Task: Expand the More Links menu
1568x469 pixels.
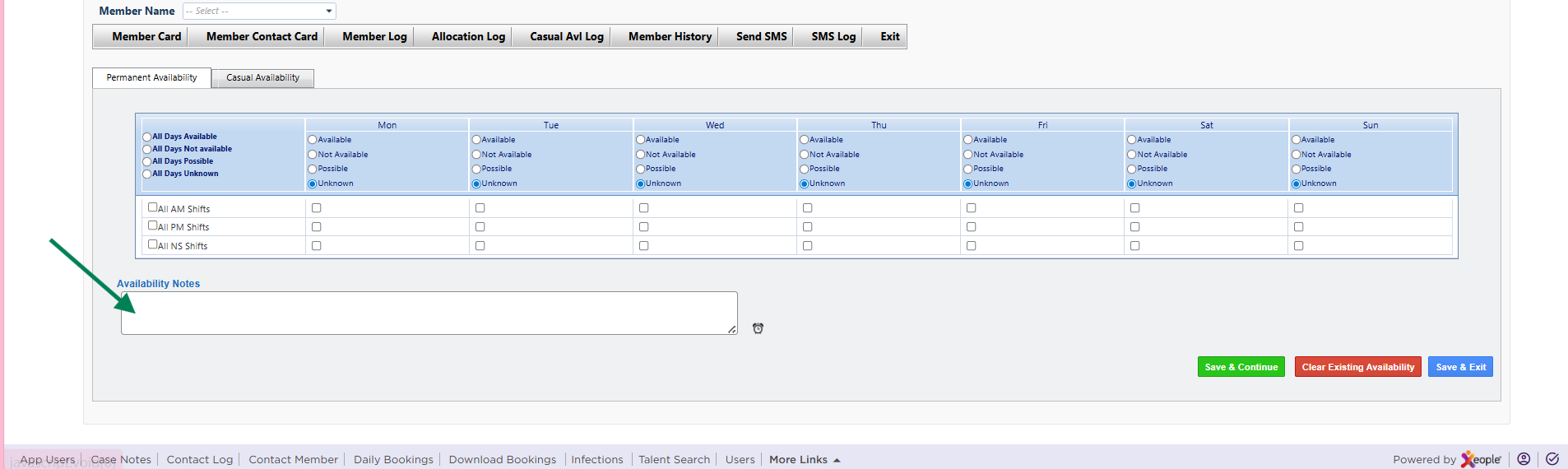Action: tap(804, 460)
